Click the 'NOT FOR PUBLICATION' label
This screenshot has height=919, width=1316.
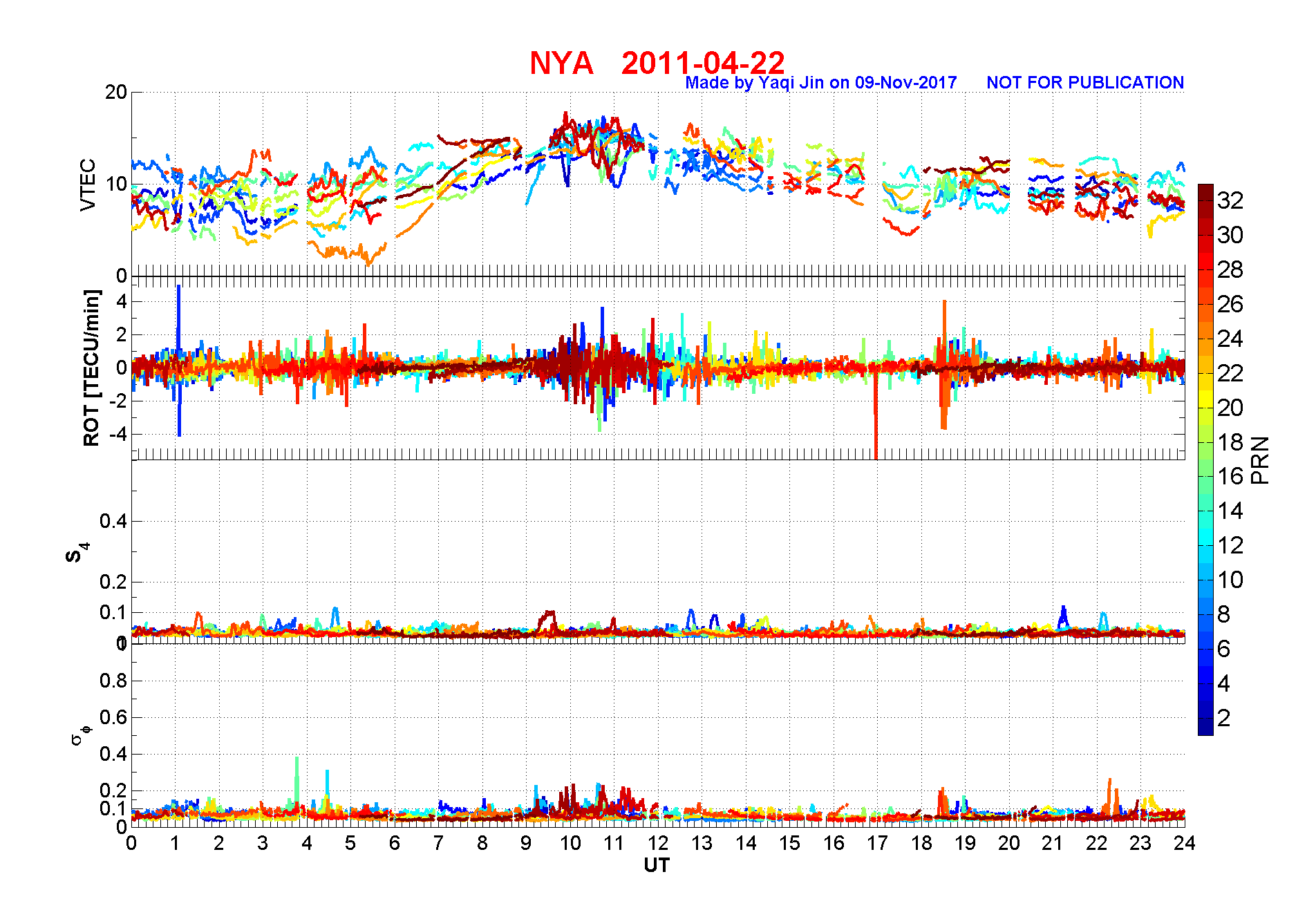[1085, 83]
